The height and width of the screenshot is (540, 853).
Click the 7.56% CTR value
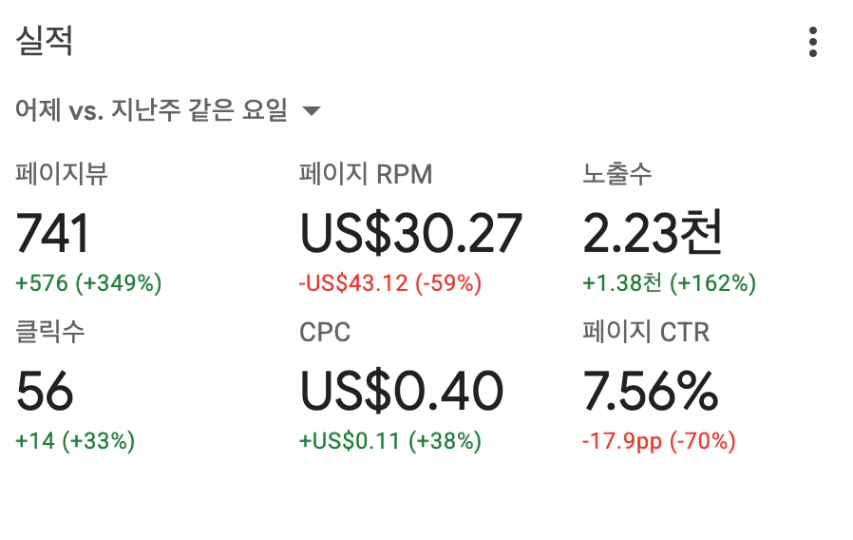point(651,391)
